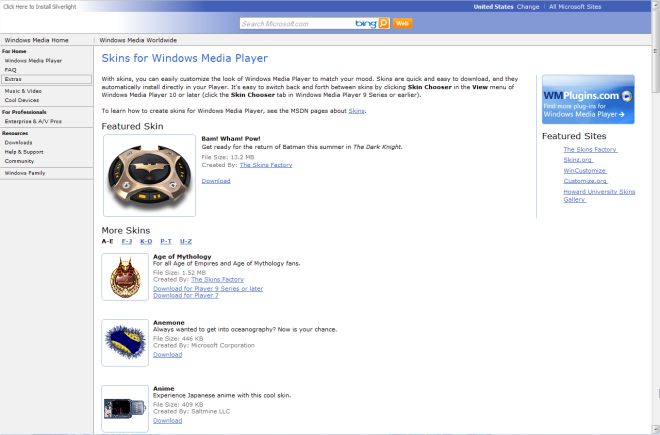Jump to skins F-J section
The width and height of the screenshot is (660, 435).
[x=127, y=241]
